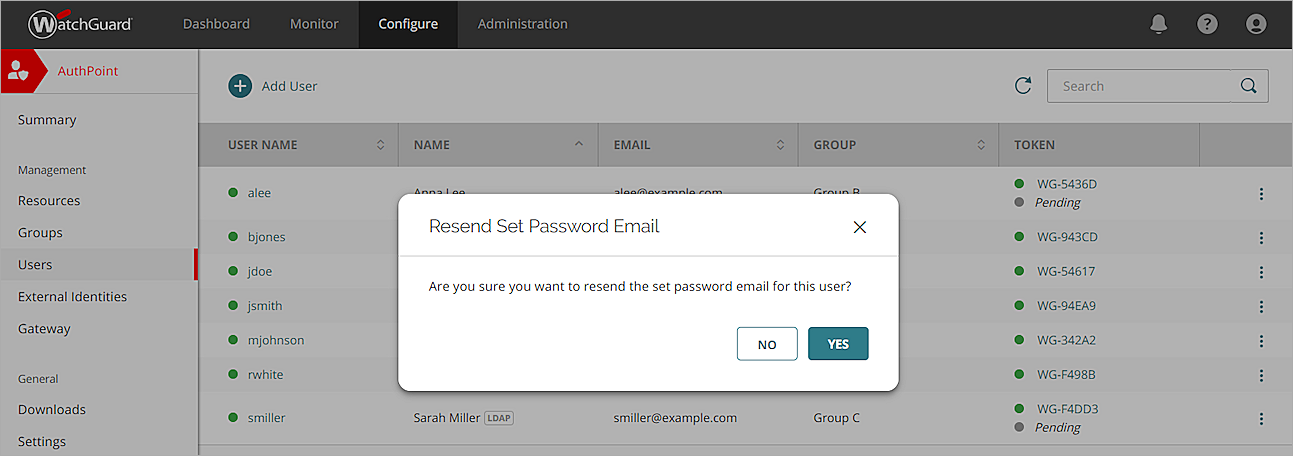The image size is (1293, 456).
Task: Open the options menu for alee row
Action: (x=1261, y=194)
